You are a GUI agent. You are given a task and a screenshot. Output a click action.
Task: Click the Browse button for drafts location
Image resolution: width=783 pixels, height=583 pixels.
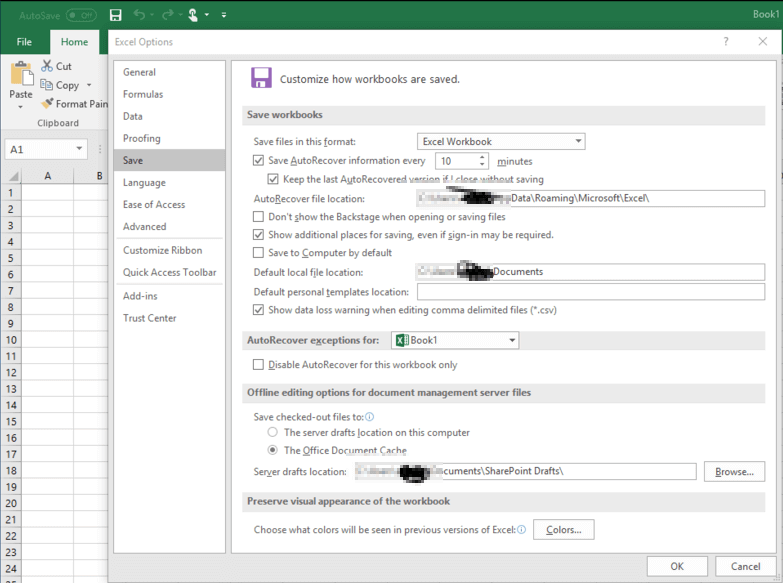pyautogui.click(x=734, y=472)
